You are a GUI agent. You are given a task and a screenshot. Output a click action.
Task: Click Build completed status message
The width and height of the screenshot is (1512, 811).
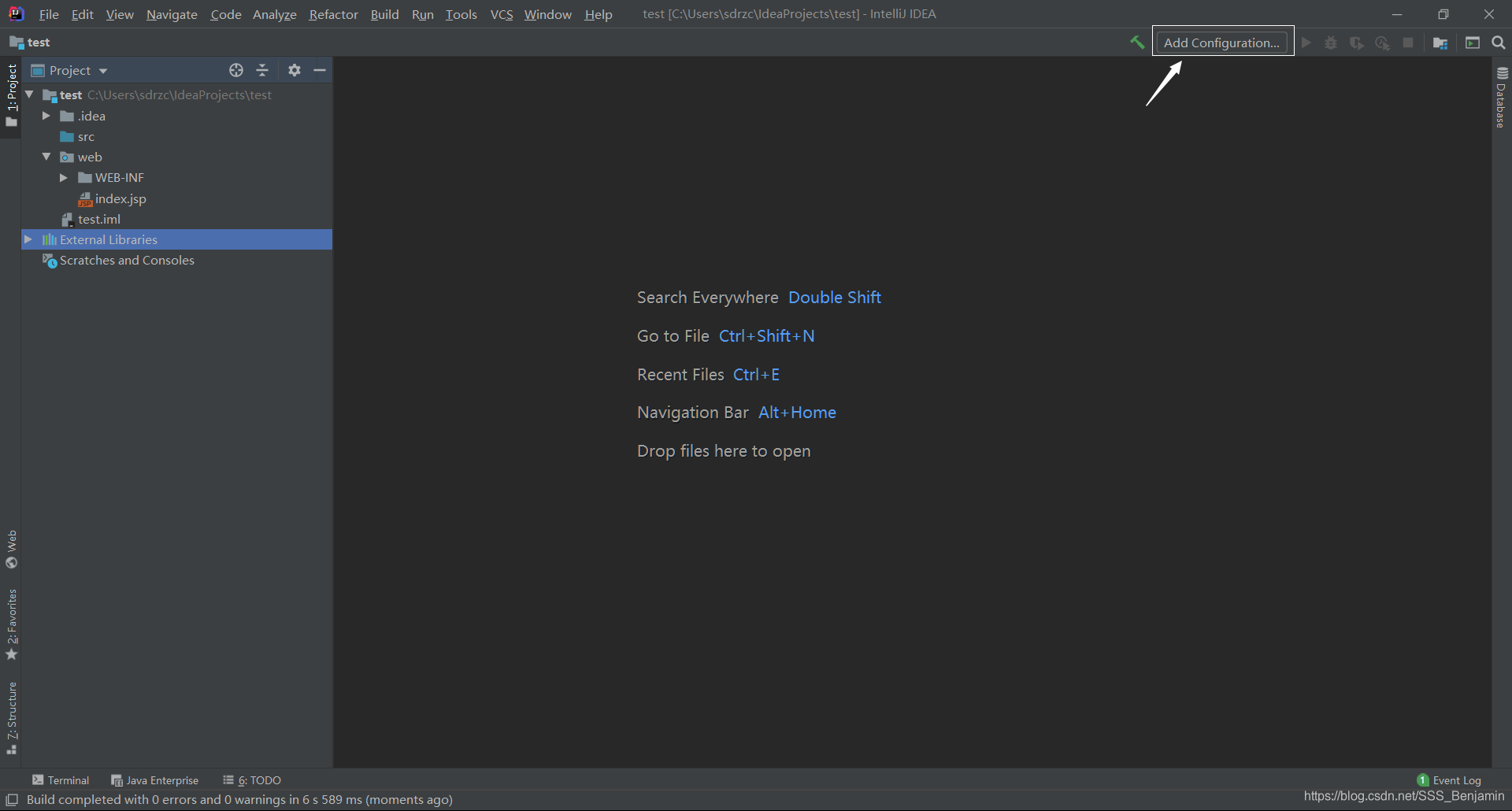tap(239, 800)
